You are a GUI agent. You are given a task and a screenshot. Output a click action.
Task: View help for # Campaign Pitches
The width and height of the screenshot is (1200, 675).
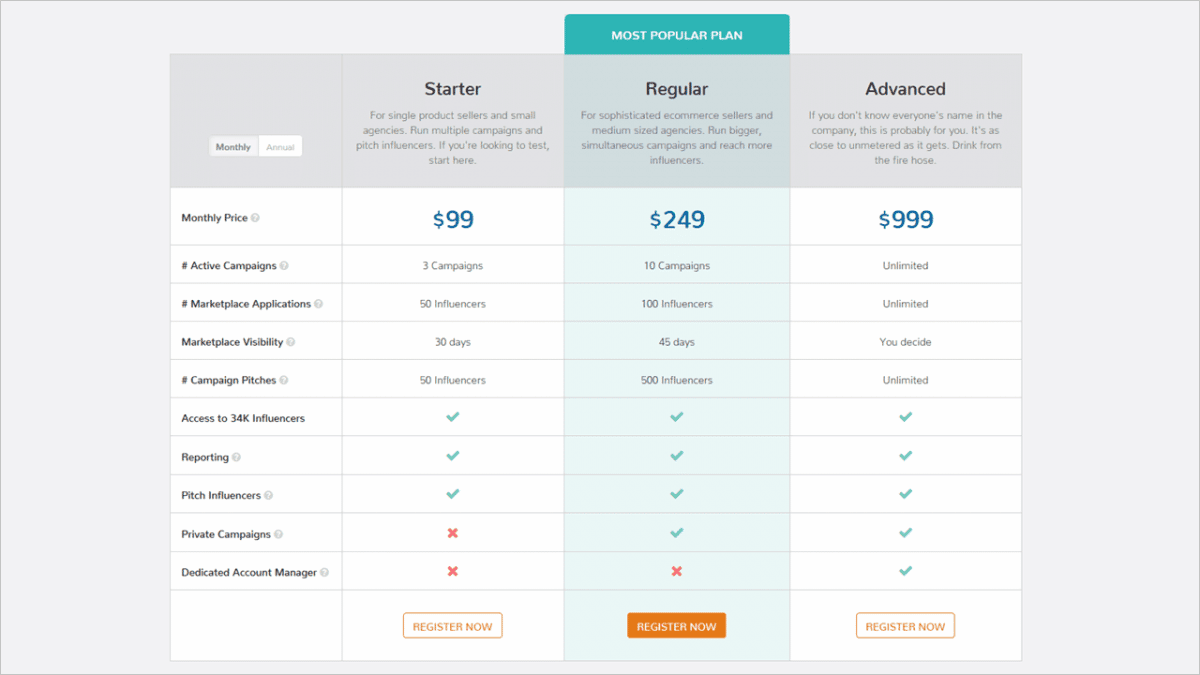click(283, 378)
